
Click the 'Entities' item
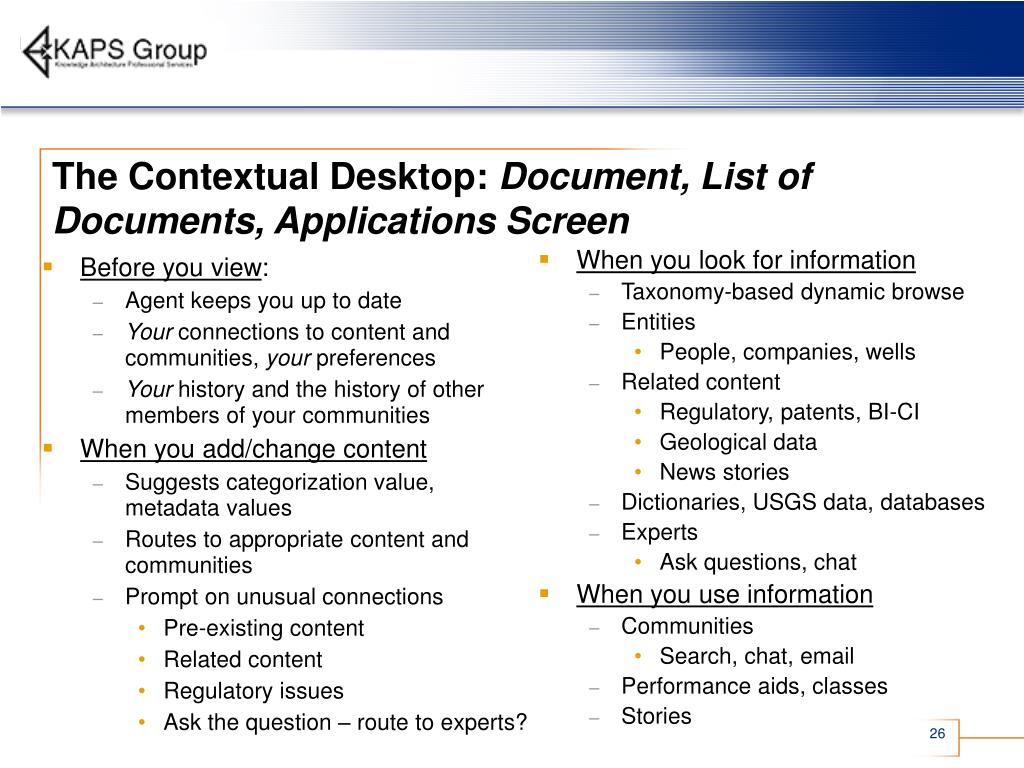658,322
